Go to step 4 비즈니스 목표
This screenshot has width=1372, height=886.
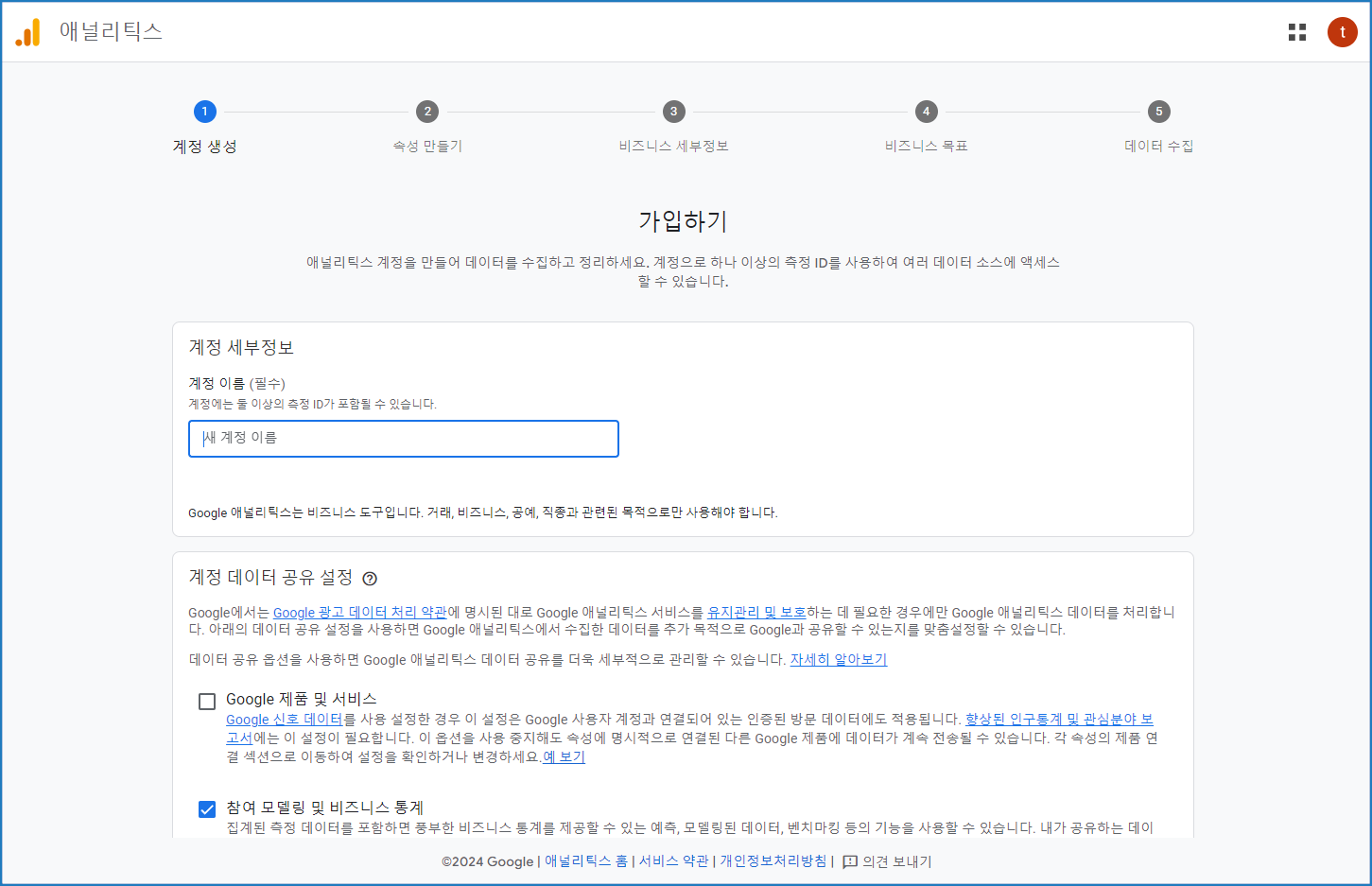pyautogui.click(x=926, y=112)
